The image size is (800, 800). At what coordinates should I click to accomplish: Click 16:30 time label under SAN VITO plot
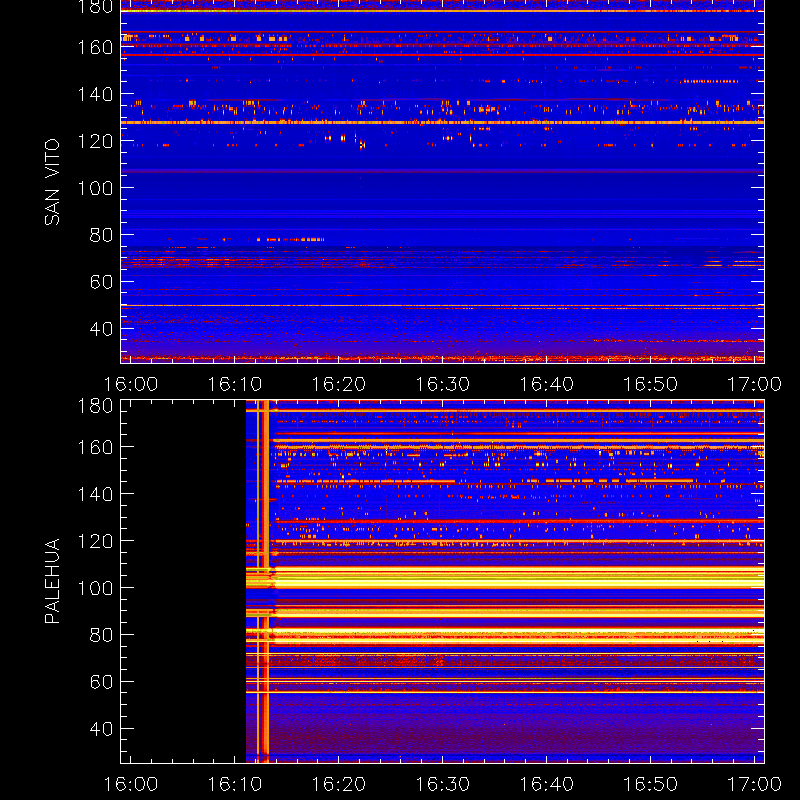tap(442, 384)
